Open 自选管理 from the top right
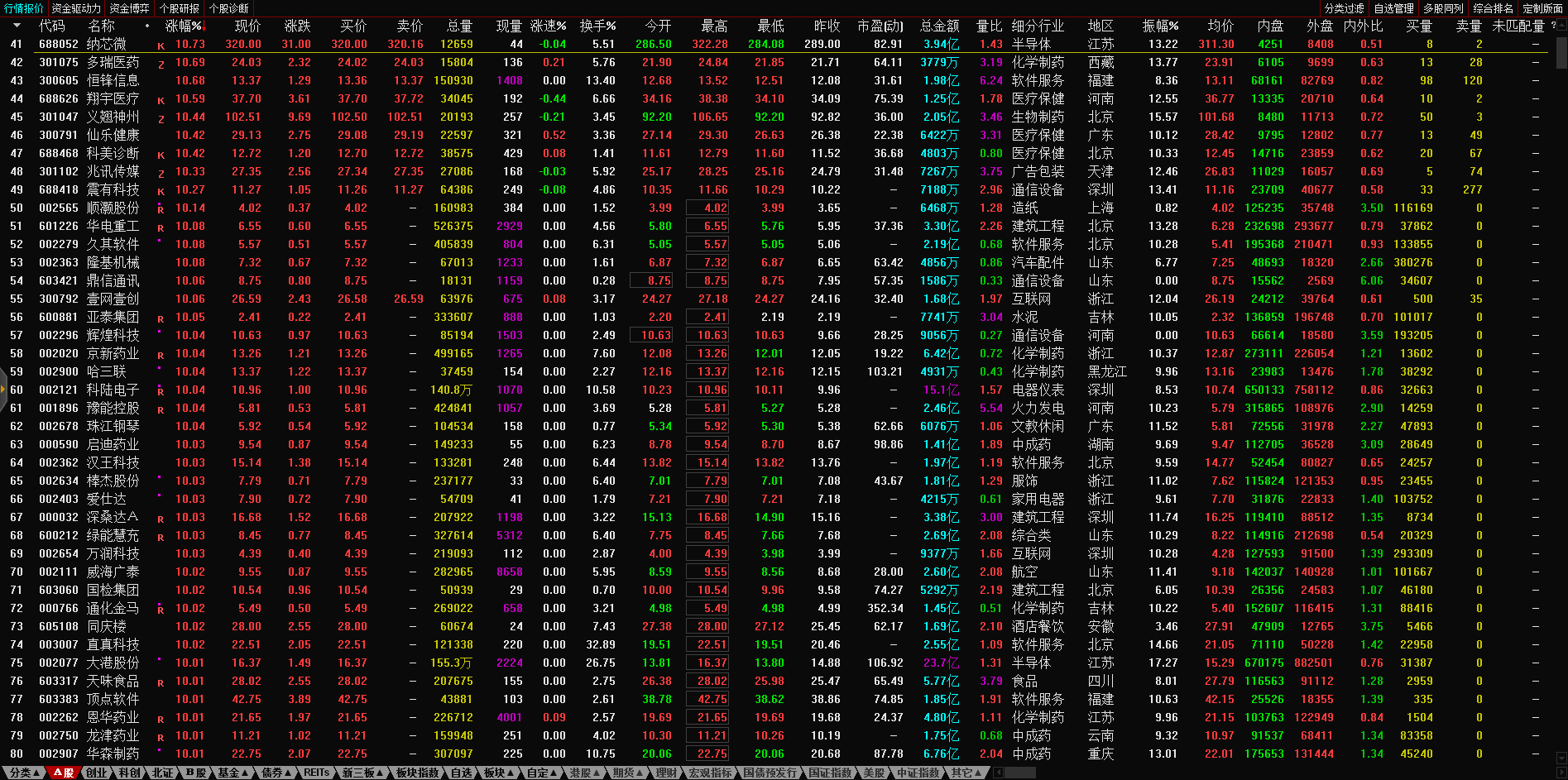 tap(1393, 8)
